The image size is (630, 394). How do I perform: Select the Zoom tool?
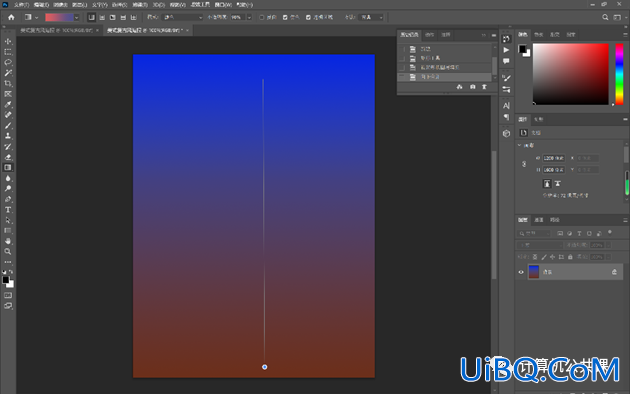point(8,251)
